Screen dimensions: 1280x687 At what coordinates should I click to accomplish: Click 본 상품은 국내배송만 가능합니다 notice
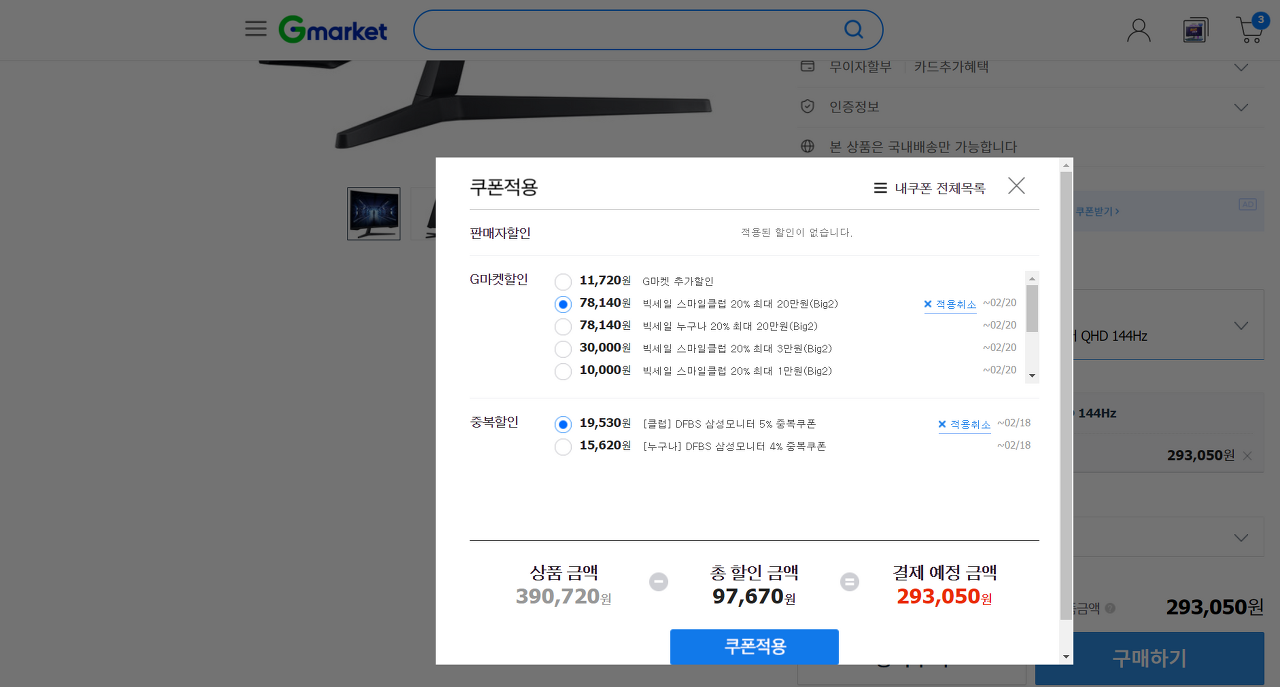[923, 147]
